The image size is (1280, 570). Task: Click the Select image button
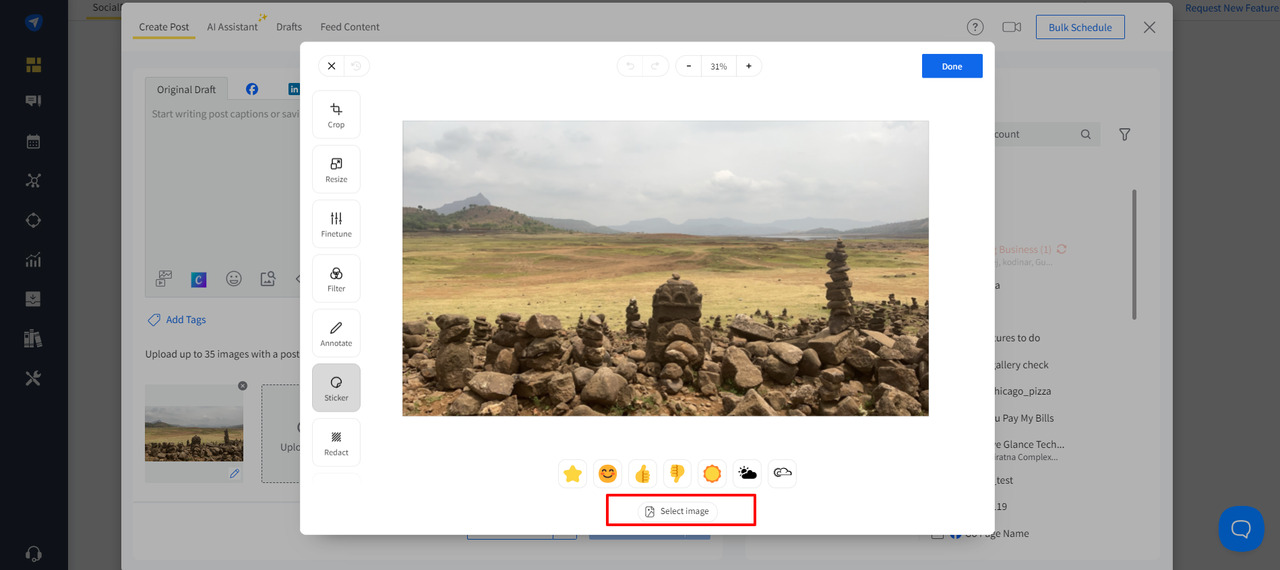tap(678, 511)
